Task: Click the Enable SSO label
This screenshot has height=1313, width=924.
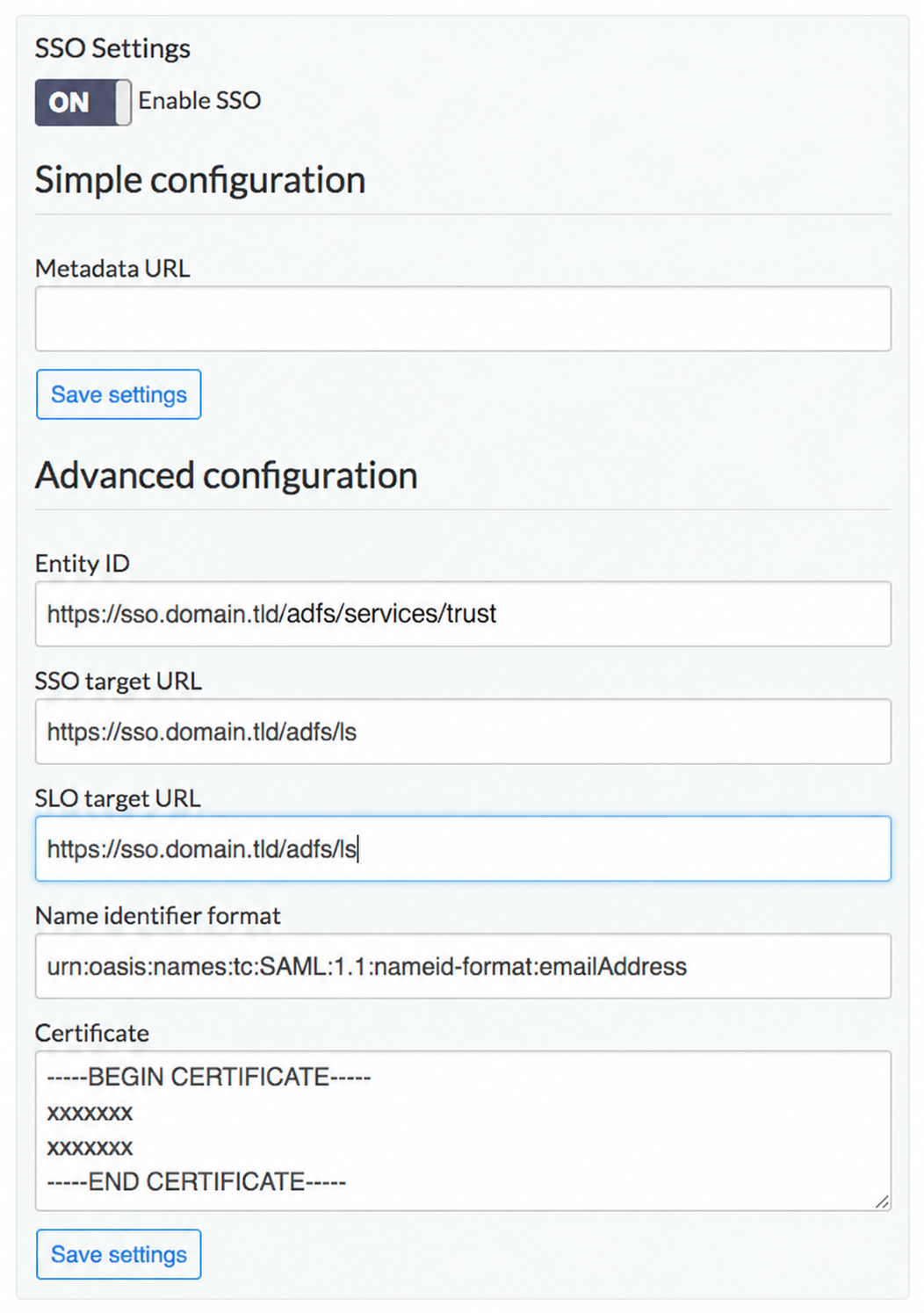Action: click(x=200, y=101)
